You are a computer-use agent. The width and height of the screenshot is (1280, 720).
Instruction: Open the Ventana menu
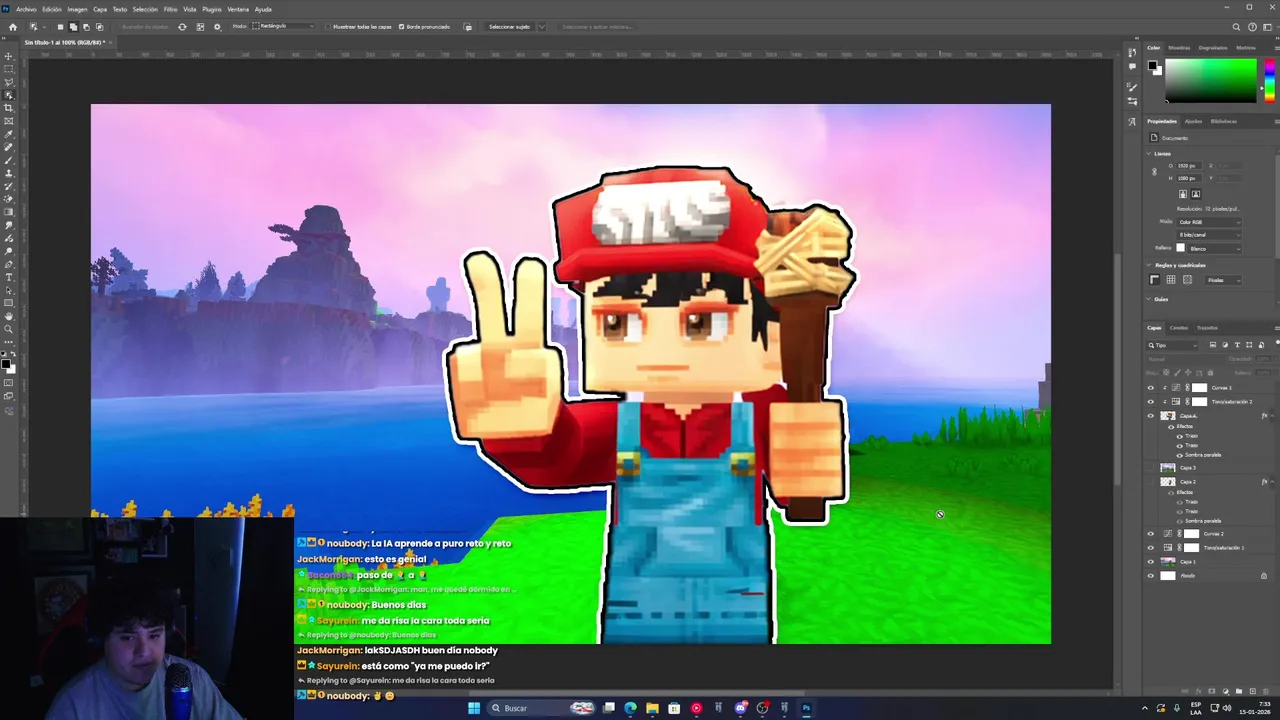[238, 9]
